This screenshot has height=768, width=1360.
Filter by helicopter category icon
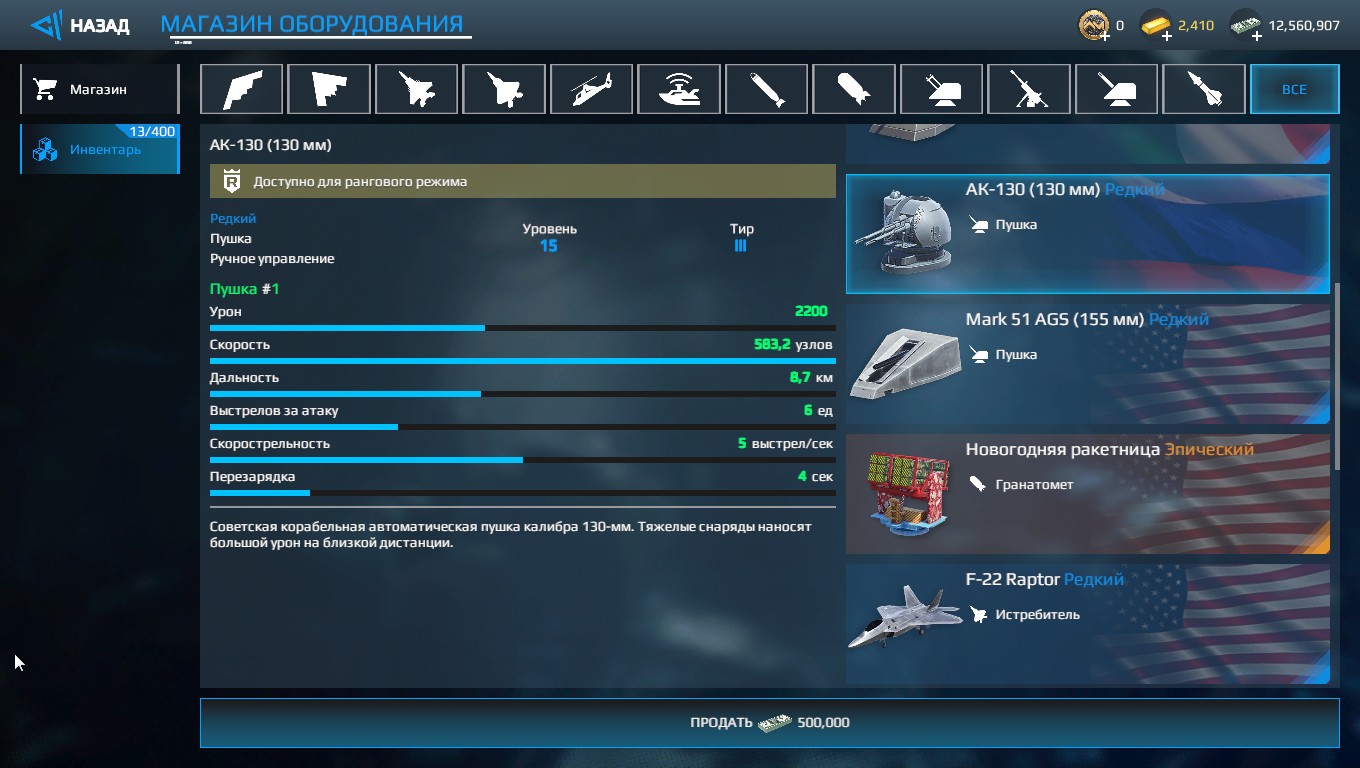click(592, 89)
